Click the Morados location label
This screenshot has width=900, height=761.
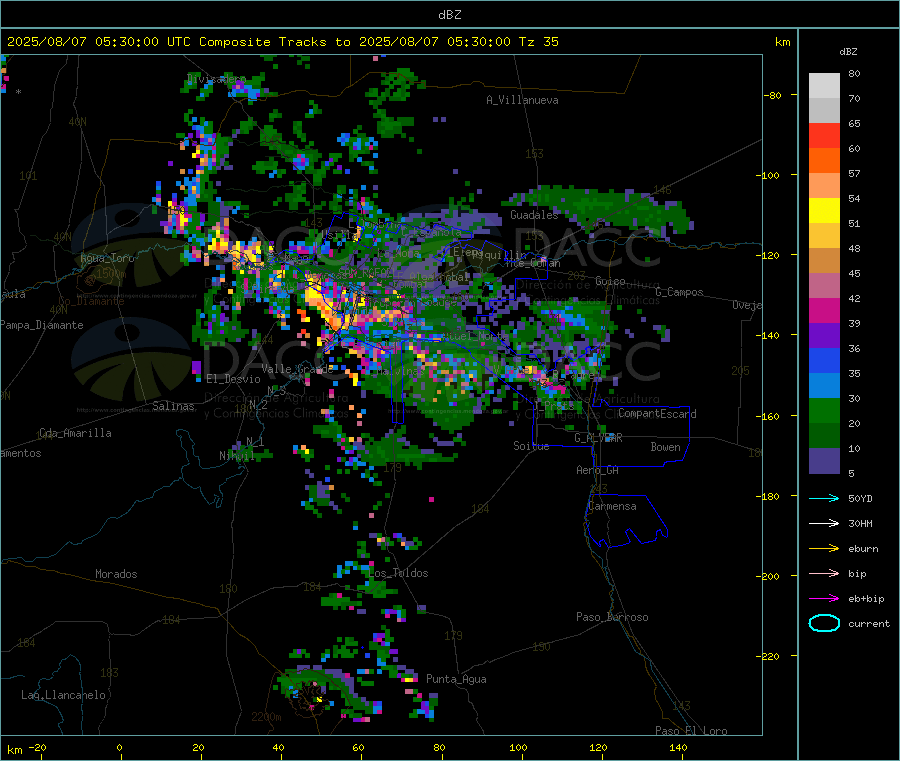(116, 574)
